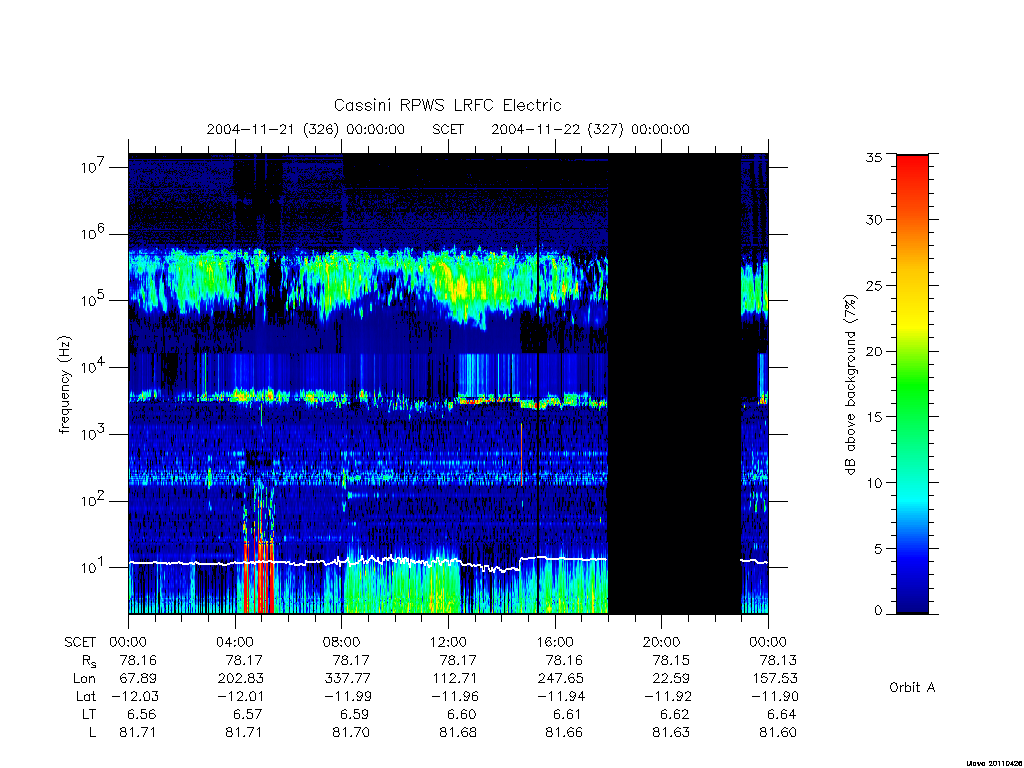Click the Orbit A label
Image resolution: width=1024 pixels, height=768 pixels.
912,687
